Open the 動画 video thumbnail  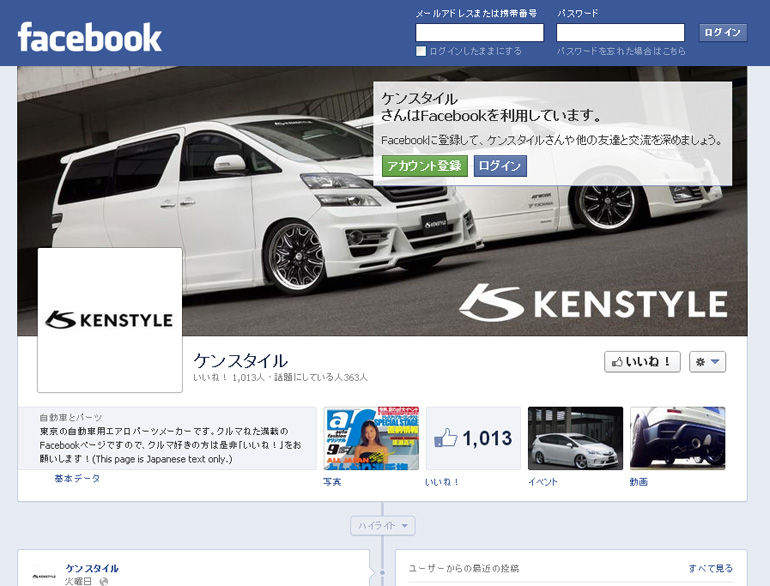click(x=678, y=438)
